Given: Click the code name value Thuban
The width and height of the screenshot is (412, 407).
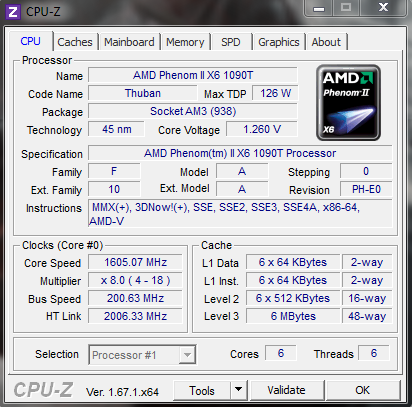Looking at the screenshot, I should (143, 93).
